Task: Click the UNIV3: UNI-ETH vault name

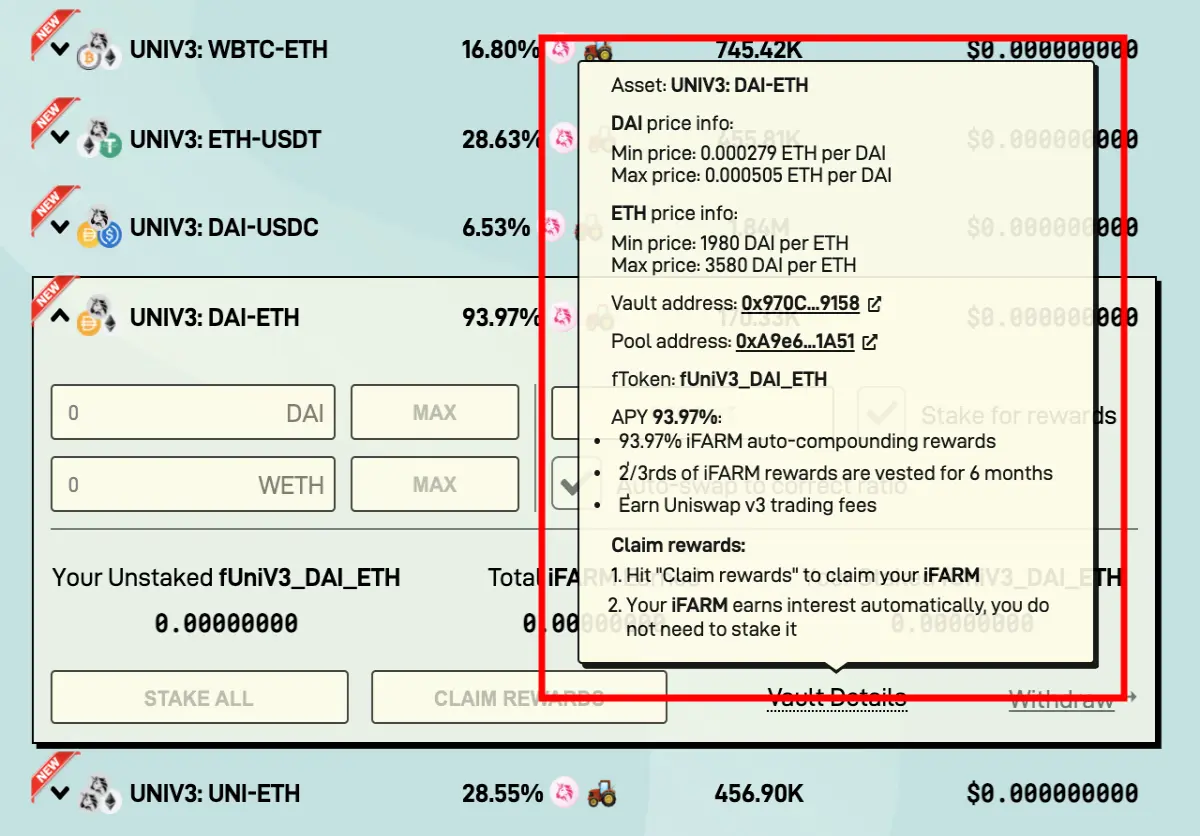Action: pos(215,793)
